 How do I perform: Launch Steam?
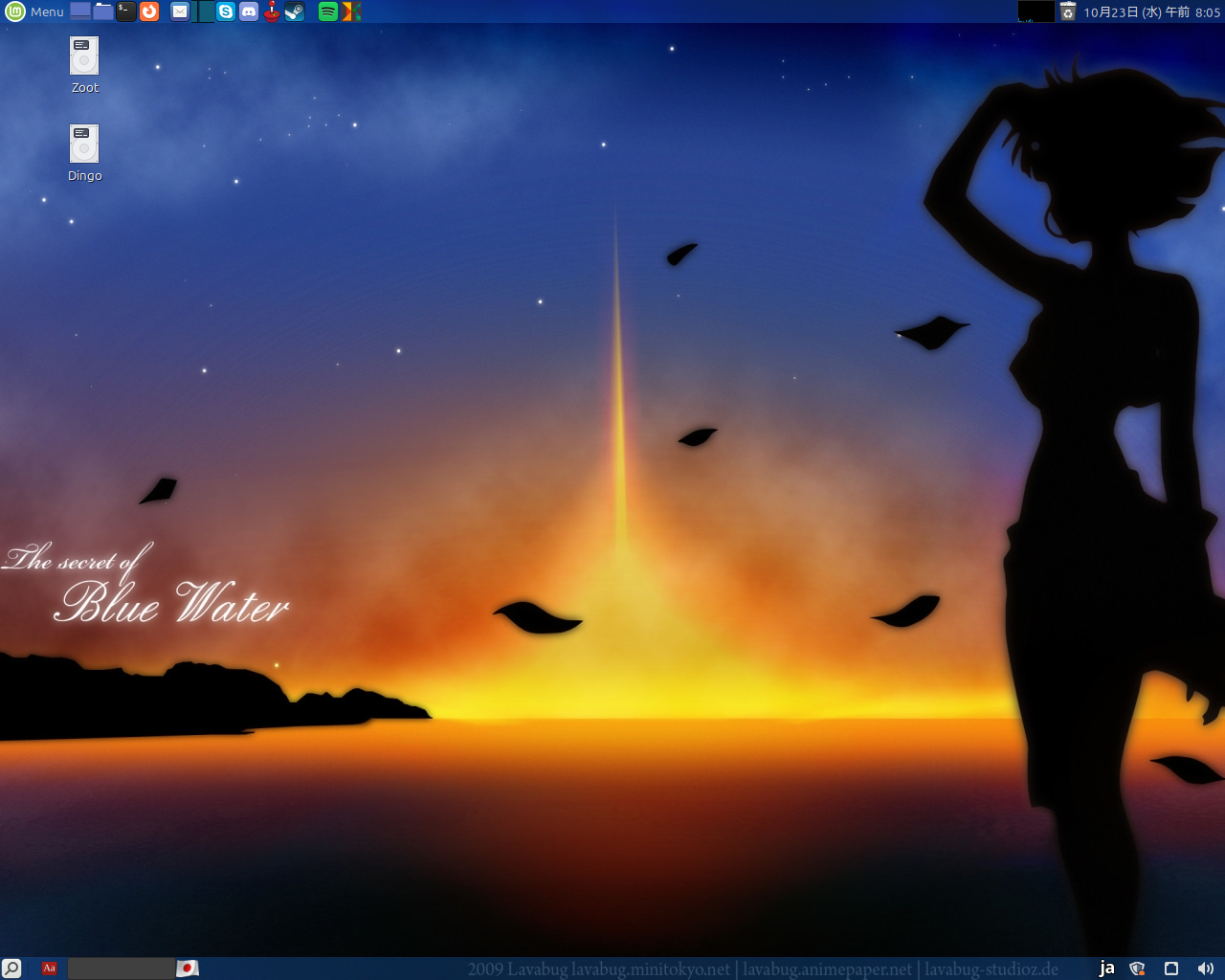pyautogui.click(x=293, y=11)
